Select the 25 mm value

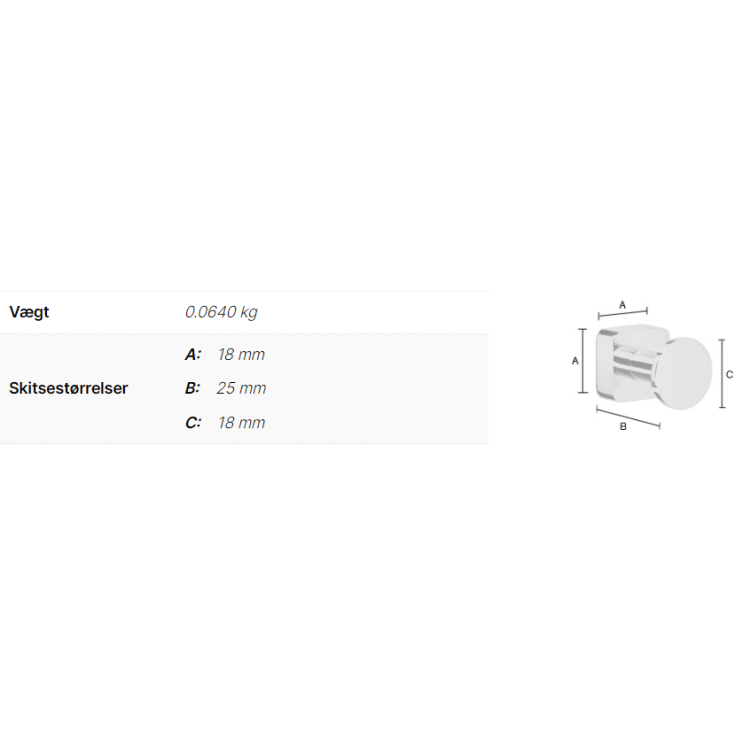tap(241, 388)
